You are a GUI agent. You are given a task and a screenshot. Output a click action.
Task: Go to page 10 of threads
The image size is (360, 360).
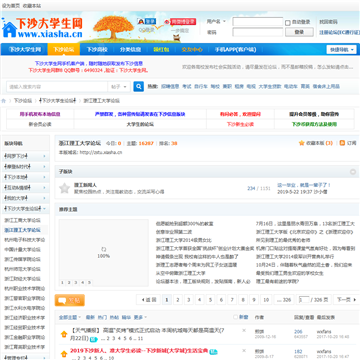pyautogui.click(x=266, y=300)
